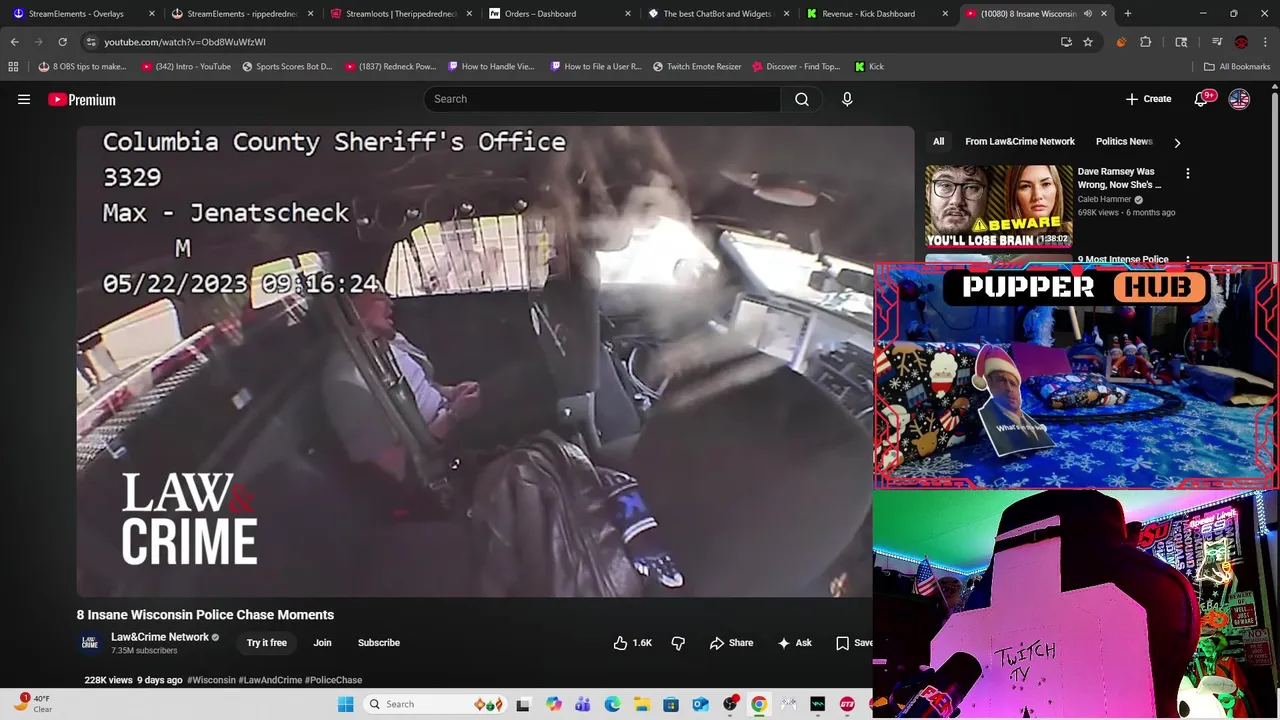Subscribe to Law&Crime Network
The height and width of the screenshot is (720, 1280).
pyautogui.click(x=379, y=643)
